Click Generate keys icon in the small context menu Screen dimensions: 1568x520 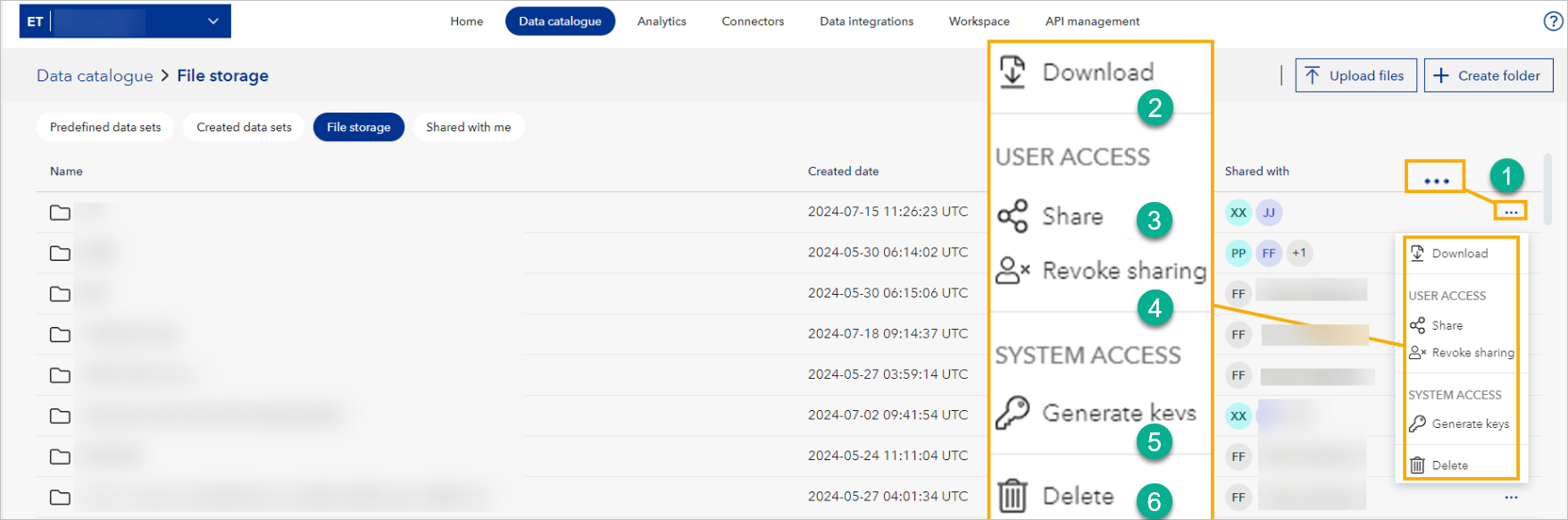coord(1417,424)
